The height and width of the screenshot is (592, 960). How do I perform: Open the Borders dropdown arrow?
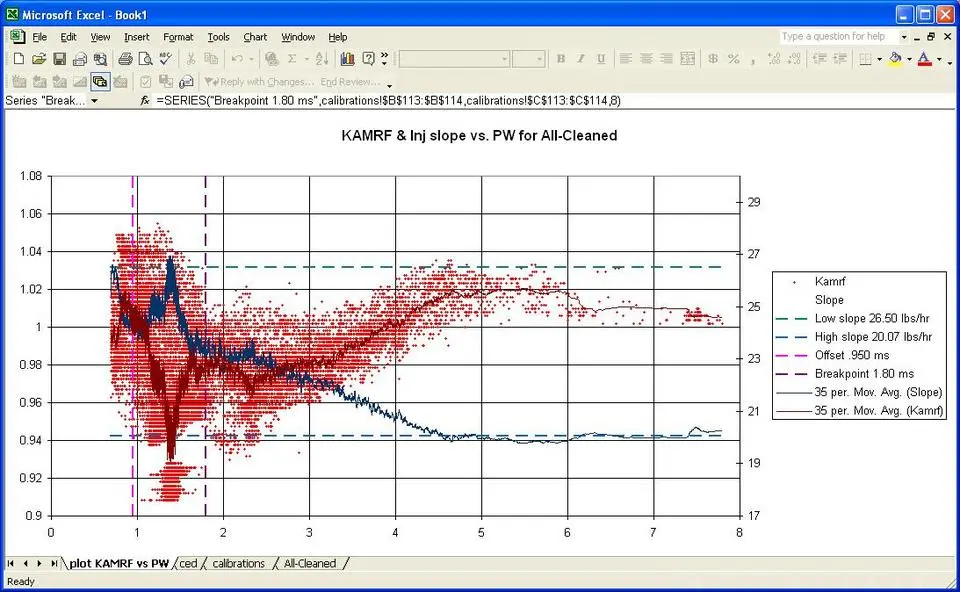click(879, 59)
